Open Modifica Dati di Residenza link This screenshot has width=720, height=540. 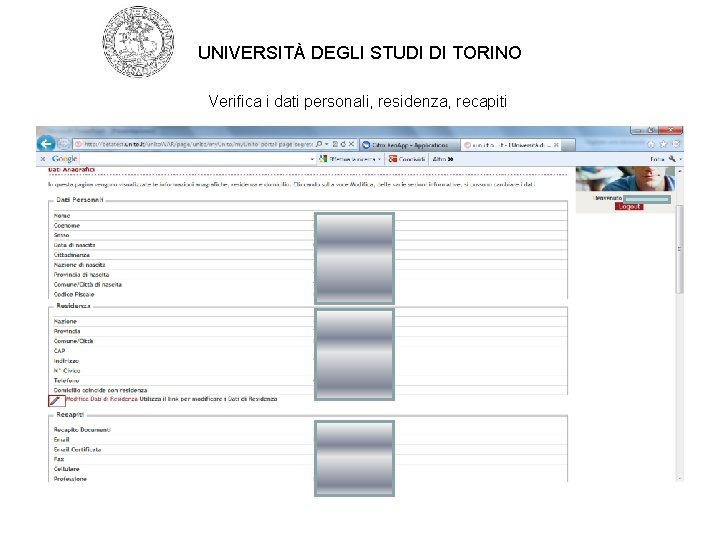point(101,399)
